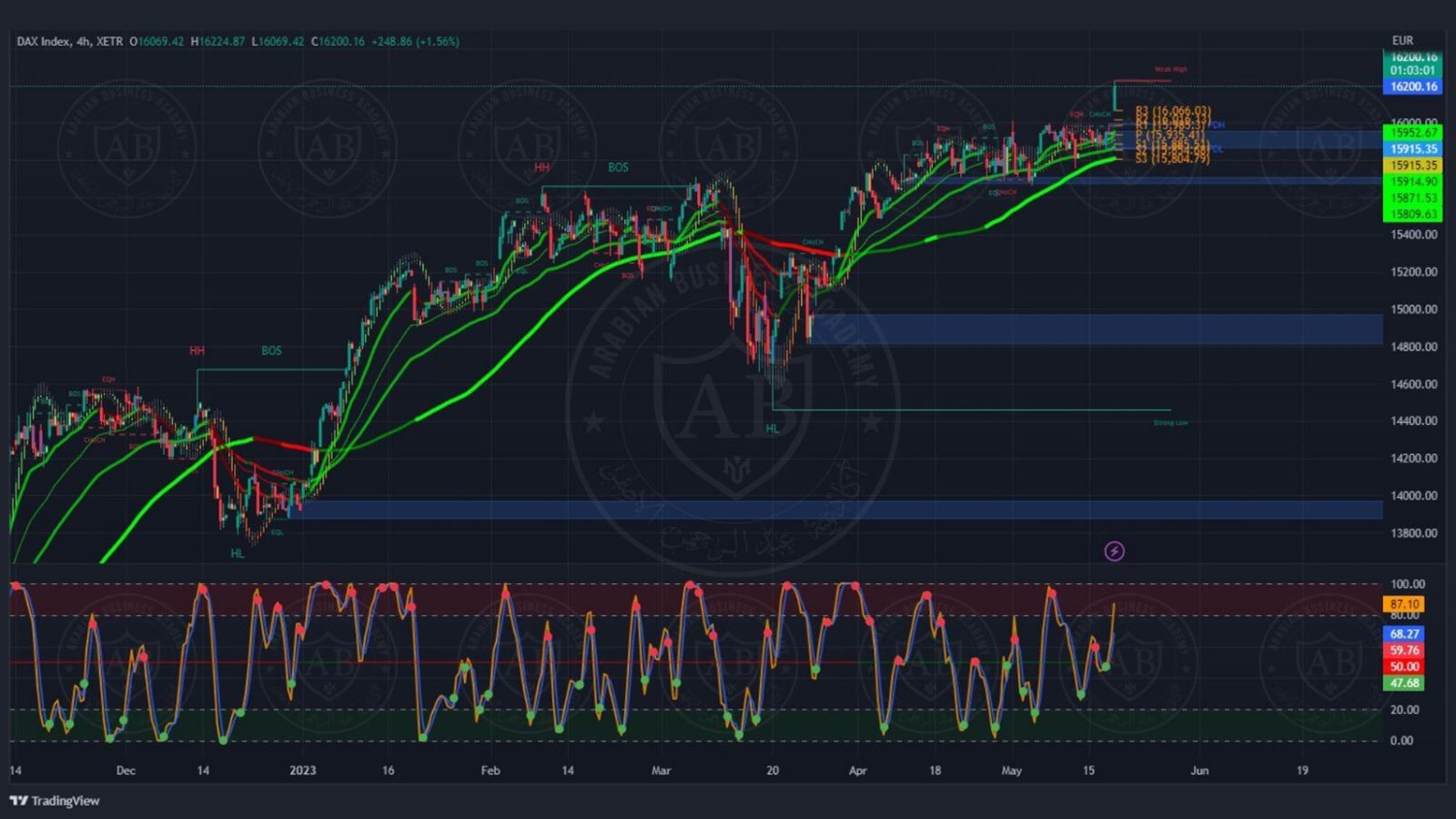Click the 14800.00 price axis tick

(x=1413, y=347)
